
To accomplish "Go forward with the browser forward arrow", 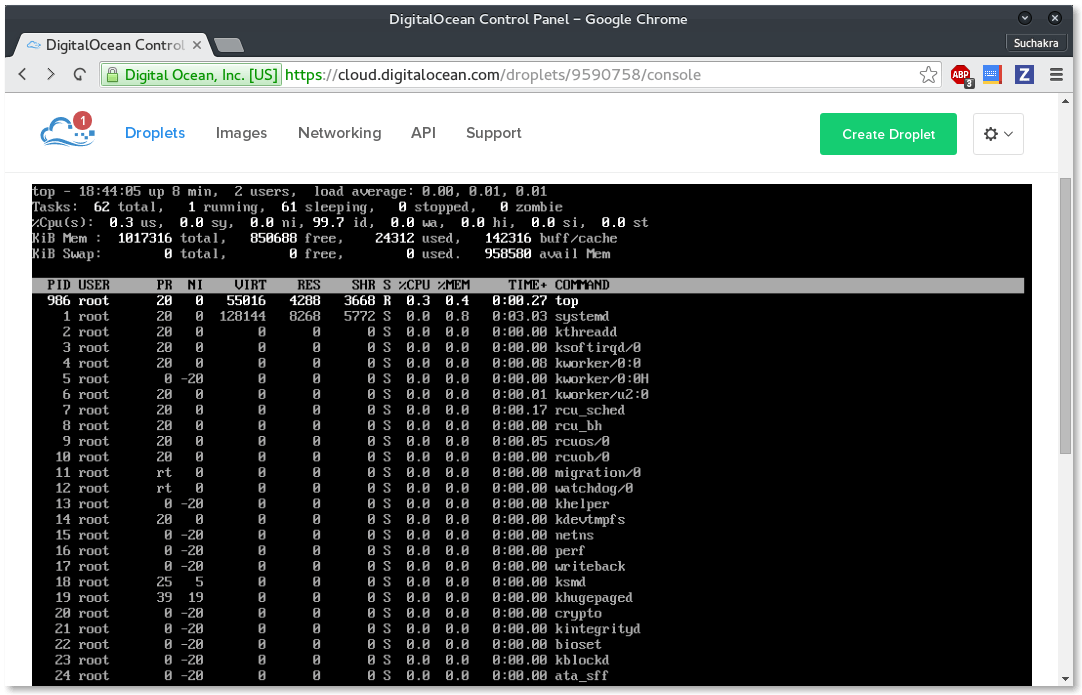I will (x=50, y=75).
